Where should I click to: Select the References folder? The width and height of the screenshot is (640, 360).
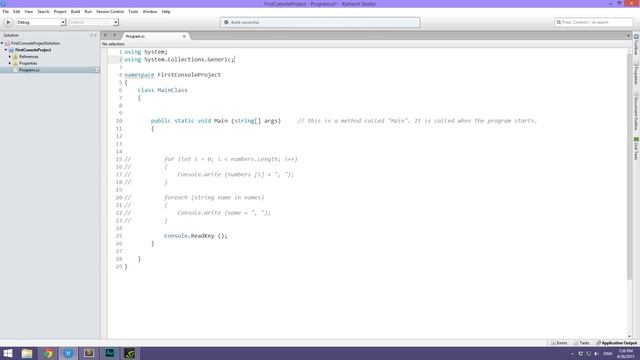click(29, 57)
